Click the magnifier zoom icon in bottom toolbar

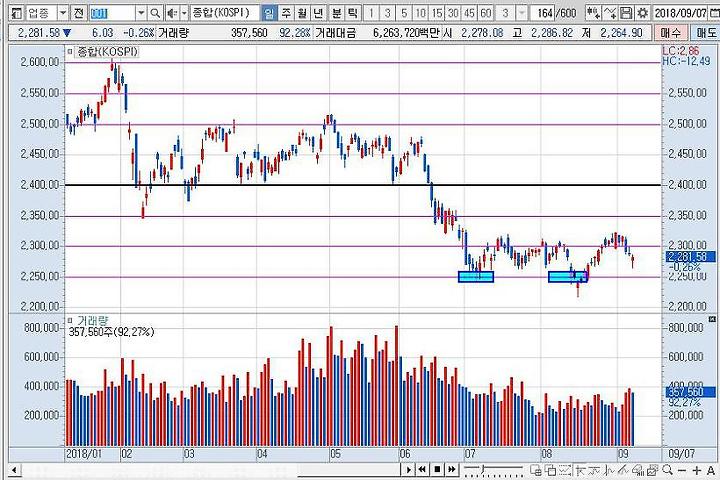pyautogui.click(x=667, y=470)
